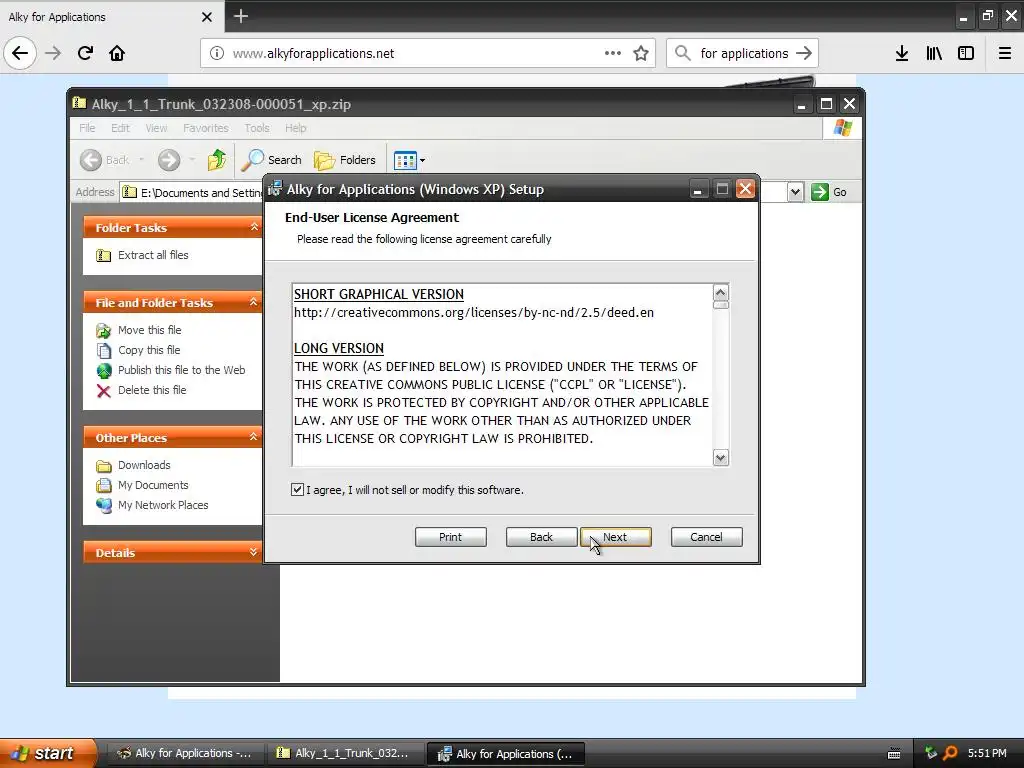Viewport: 1024px width, 768px height.
Task: Collapse the Other Places panel
Action: click(254, 437)
